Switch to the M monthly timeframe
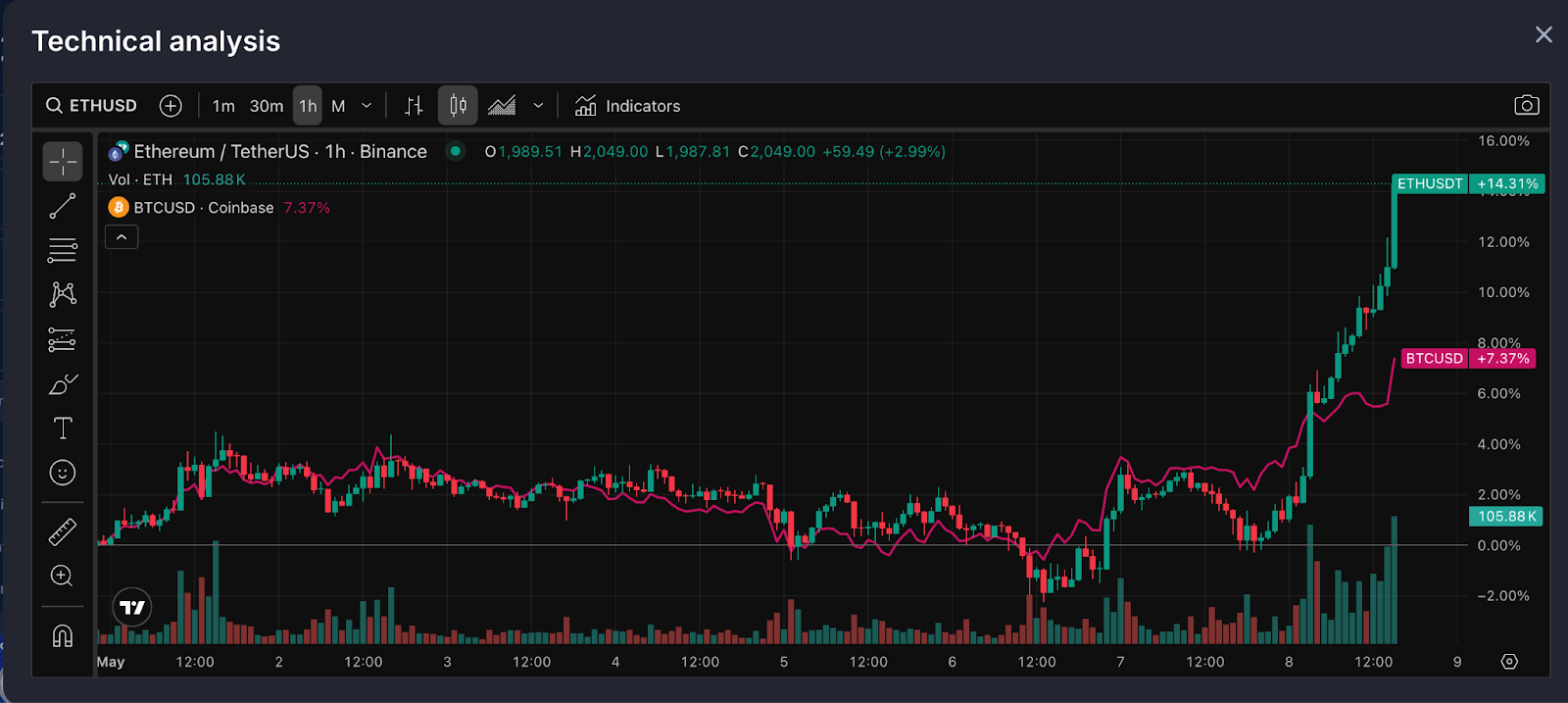Image resolution: width=1568 pixels, height=703 pixels. pyautogui.click(x=338, y=106)
